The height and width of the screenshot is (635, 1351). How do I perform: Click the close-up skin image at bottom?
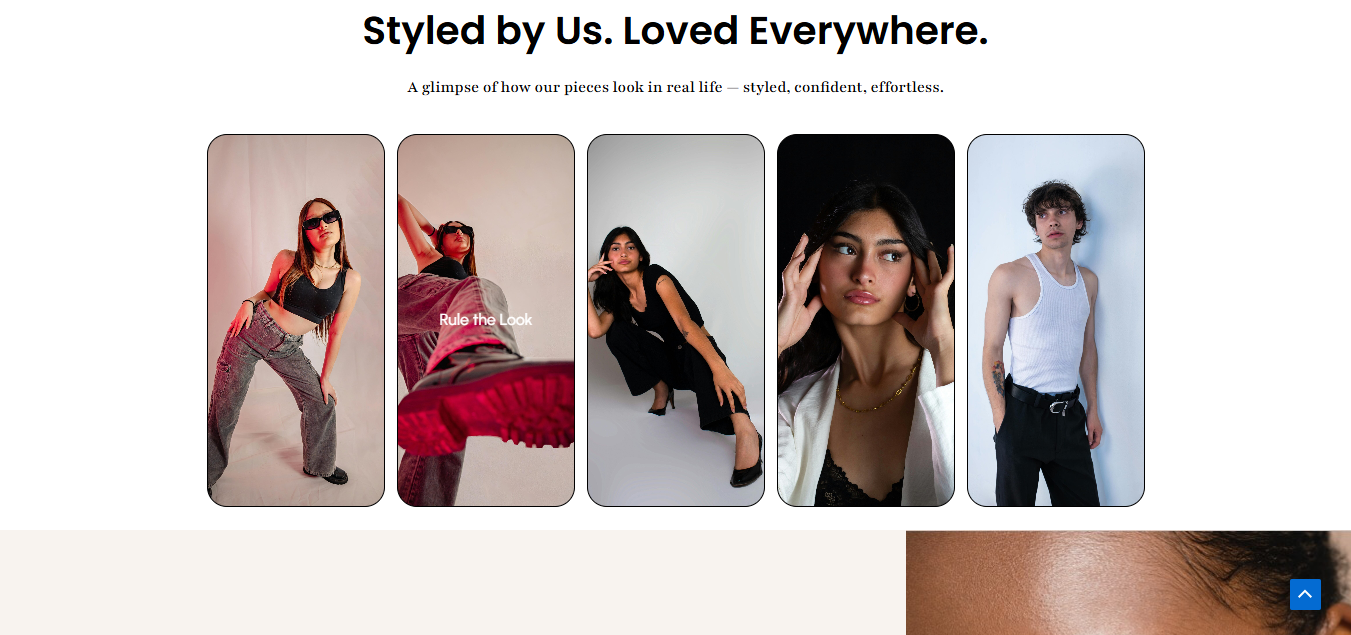(1128, 583)
